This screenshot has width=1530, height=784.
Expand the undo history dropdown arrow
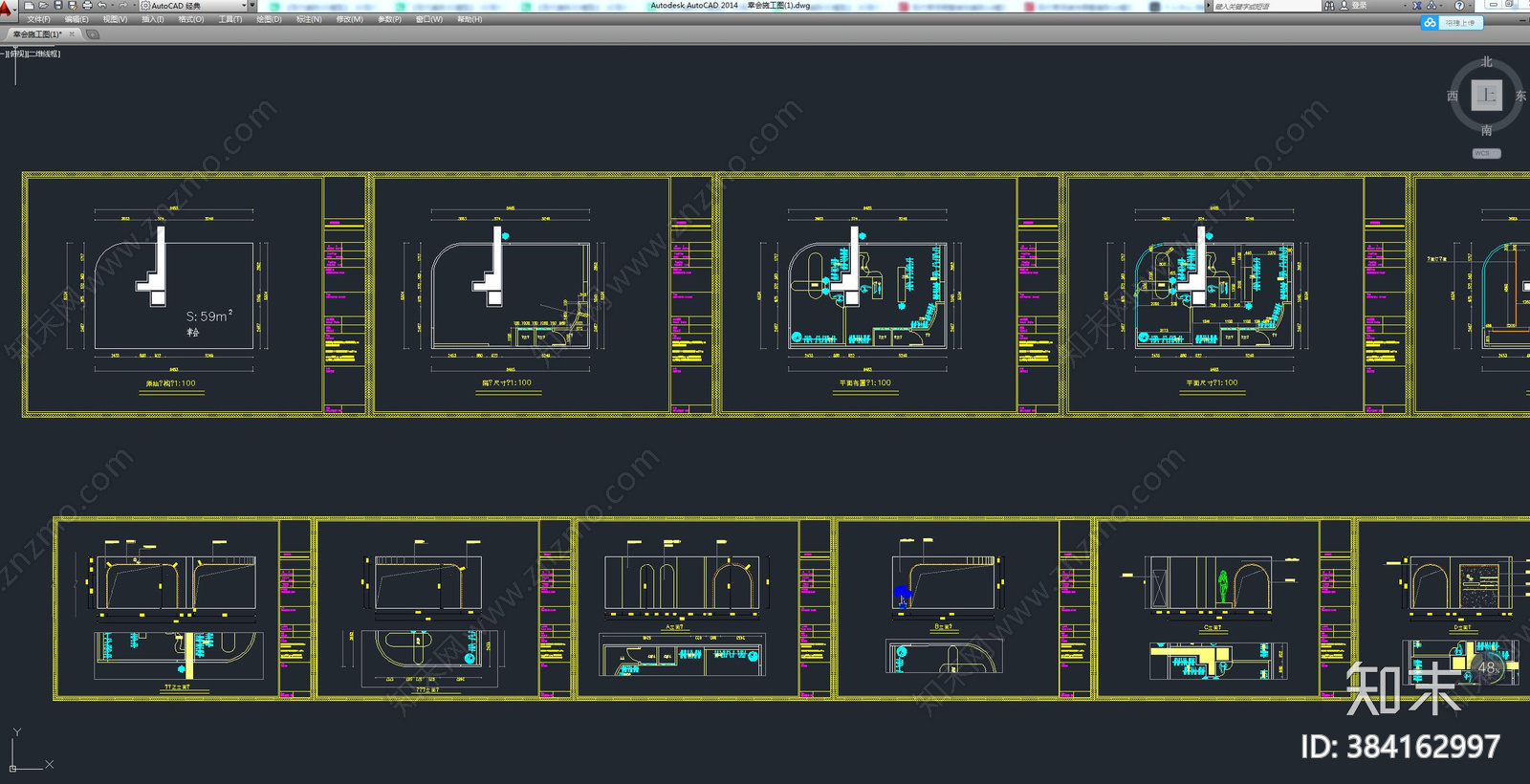point(113,6)
